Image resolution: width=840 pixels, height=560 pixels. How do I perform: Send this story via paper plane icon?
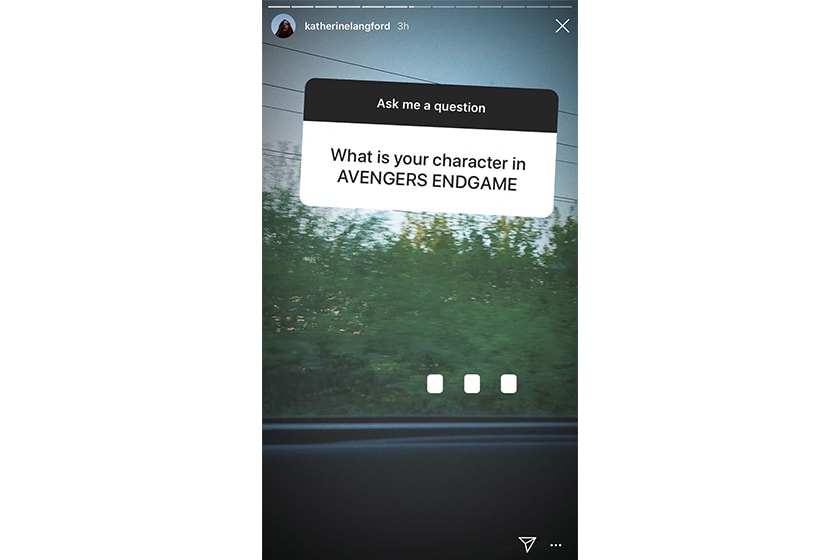[527, 544]
